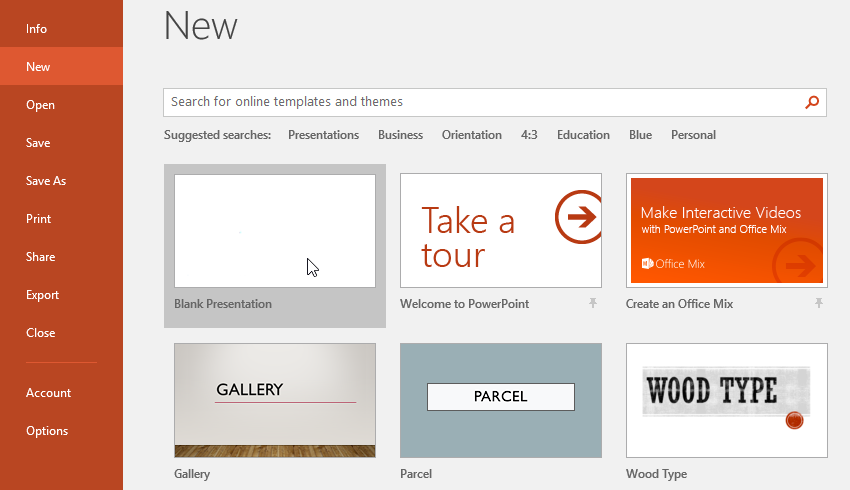850x490 pixels.
Task: Open the Take a tour template
Action: pos(501,231)
